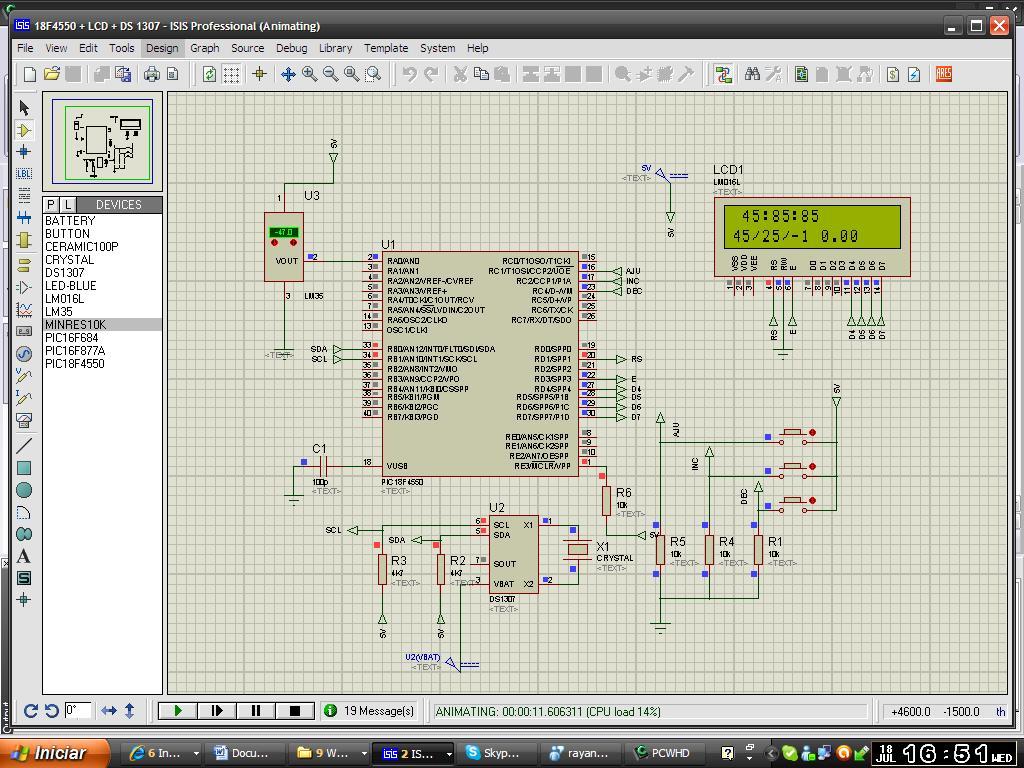The height and width of the screenshot is (768, 1024).
Task: Copy selection with the toolbar copy icon
Action: [x=481, y=74]
